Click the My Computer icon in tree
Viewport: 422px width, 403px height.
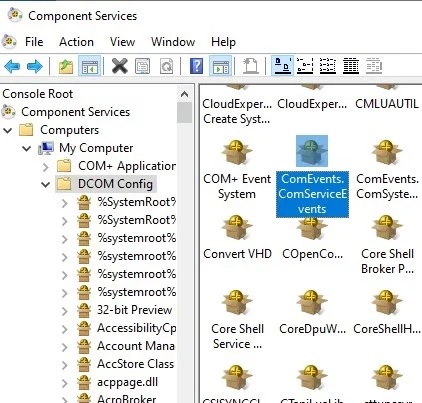coord(46,148)
